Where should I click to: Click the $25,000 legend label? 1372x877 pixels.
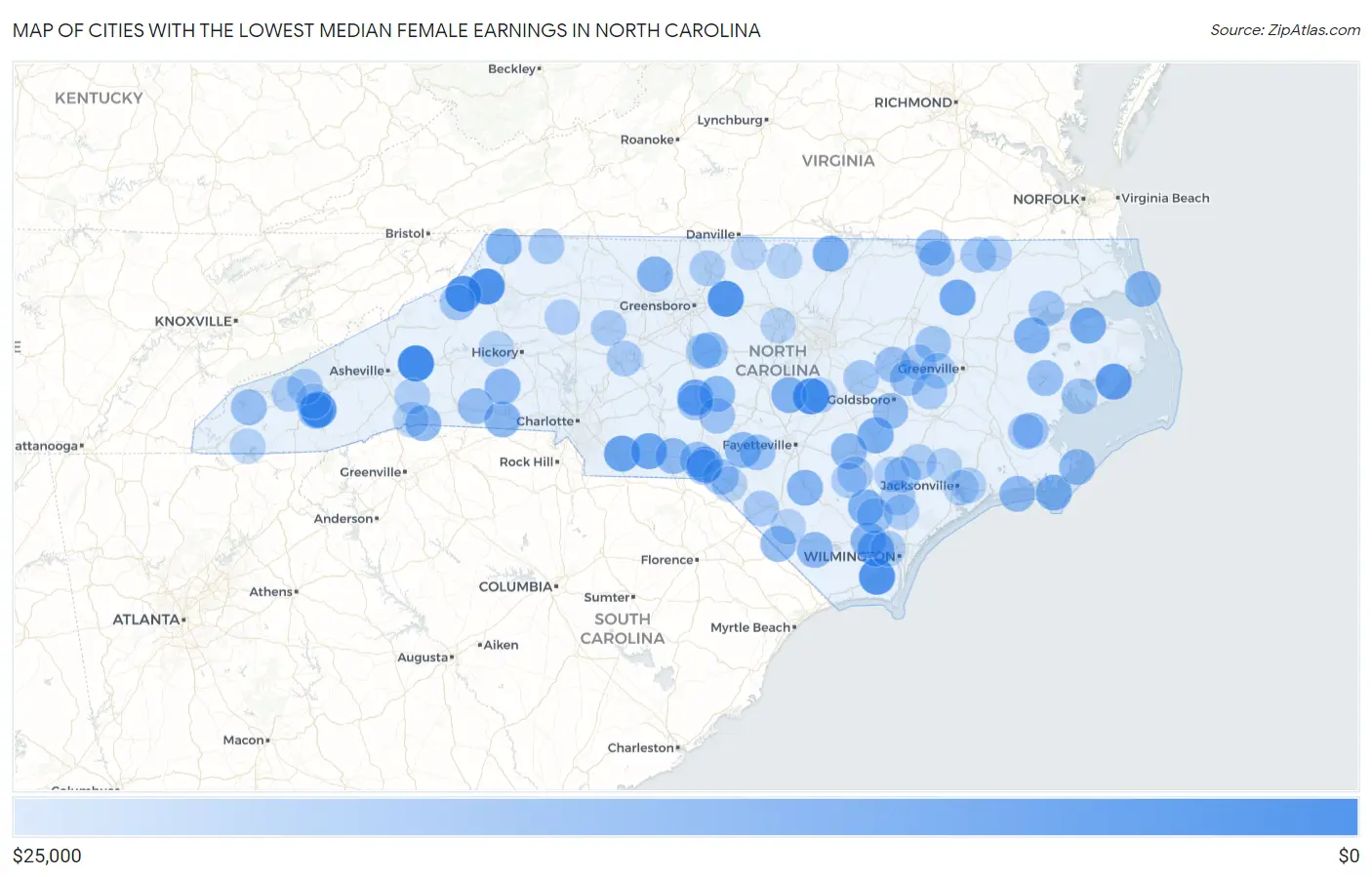pyautogui.click(x=47, y=856)
